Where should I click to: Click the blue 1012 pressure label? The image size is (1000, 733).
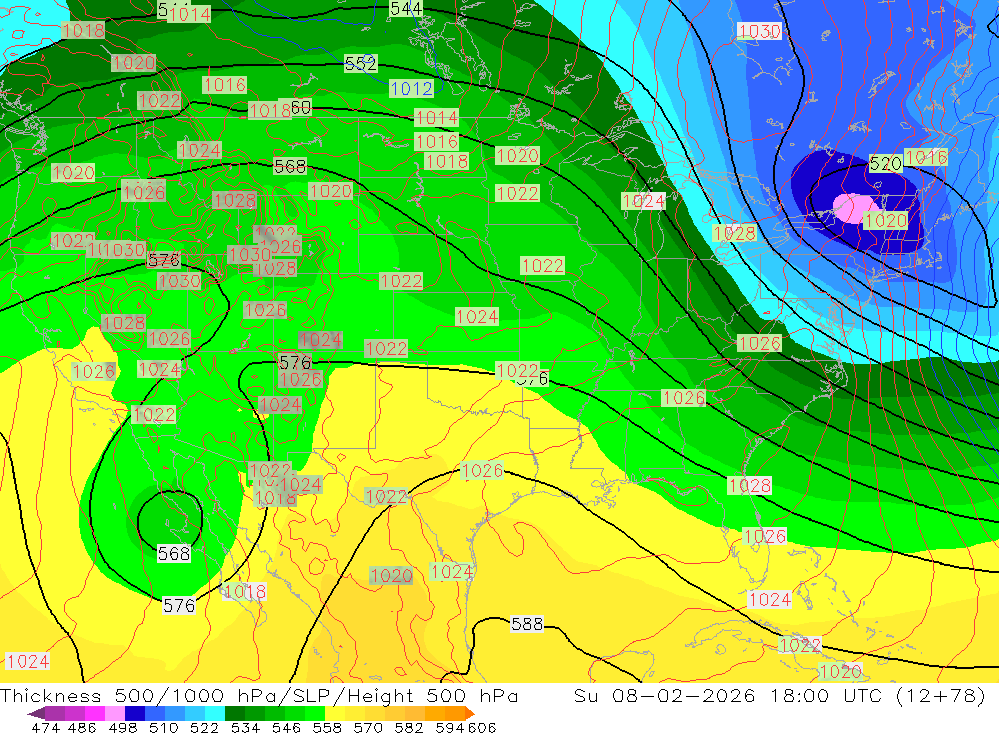pyautogui.click(x=411, y=89)
